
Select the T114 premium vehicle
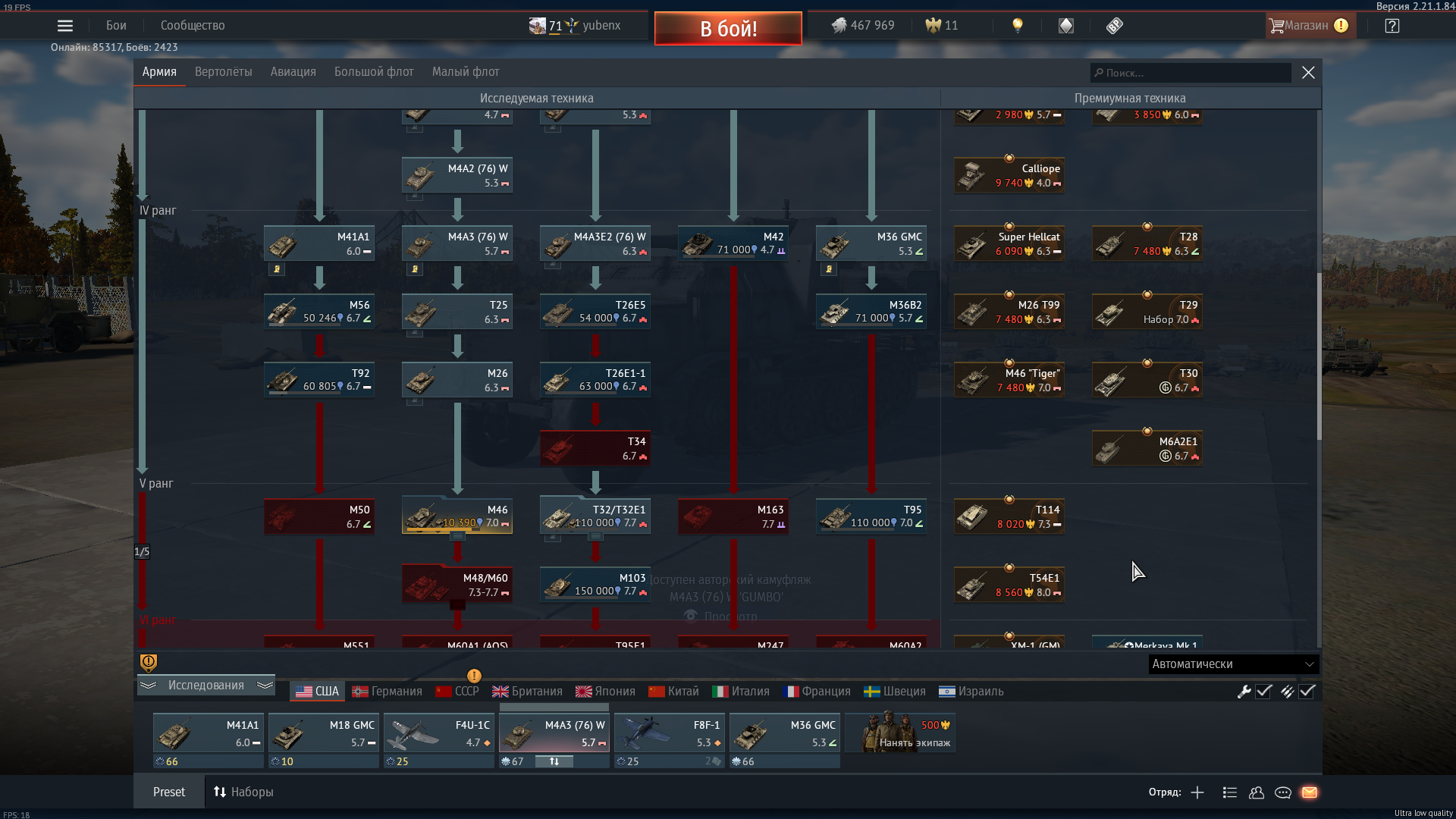1009,516
